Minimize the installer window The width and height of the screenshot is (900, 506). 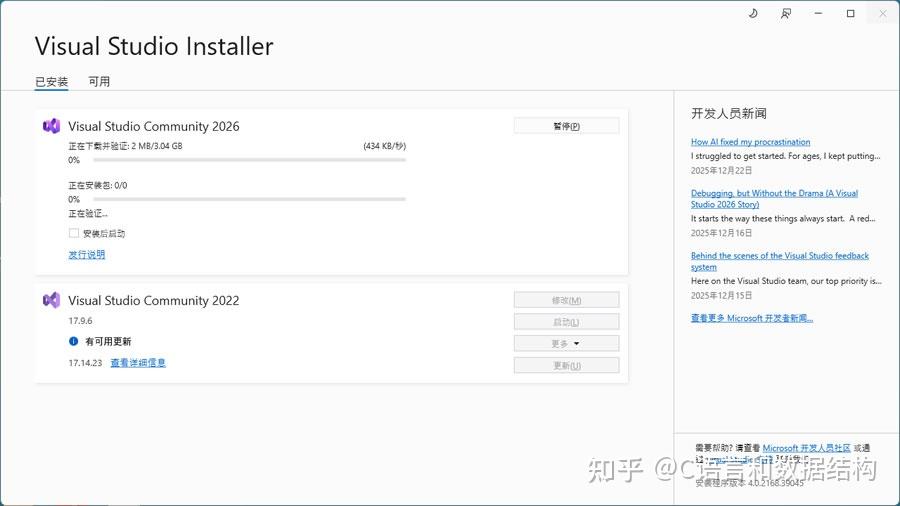(818, 13)
